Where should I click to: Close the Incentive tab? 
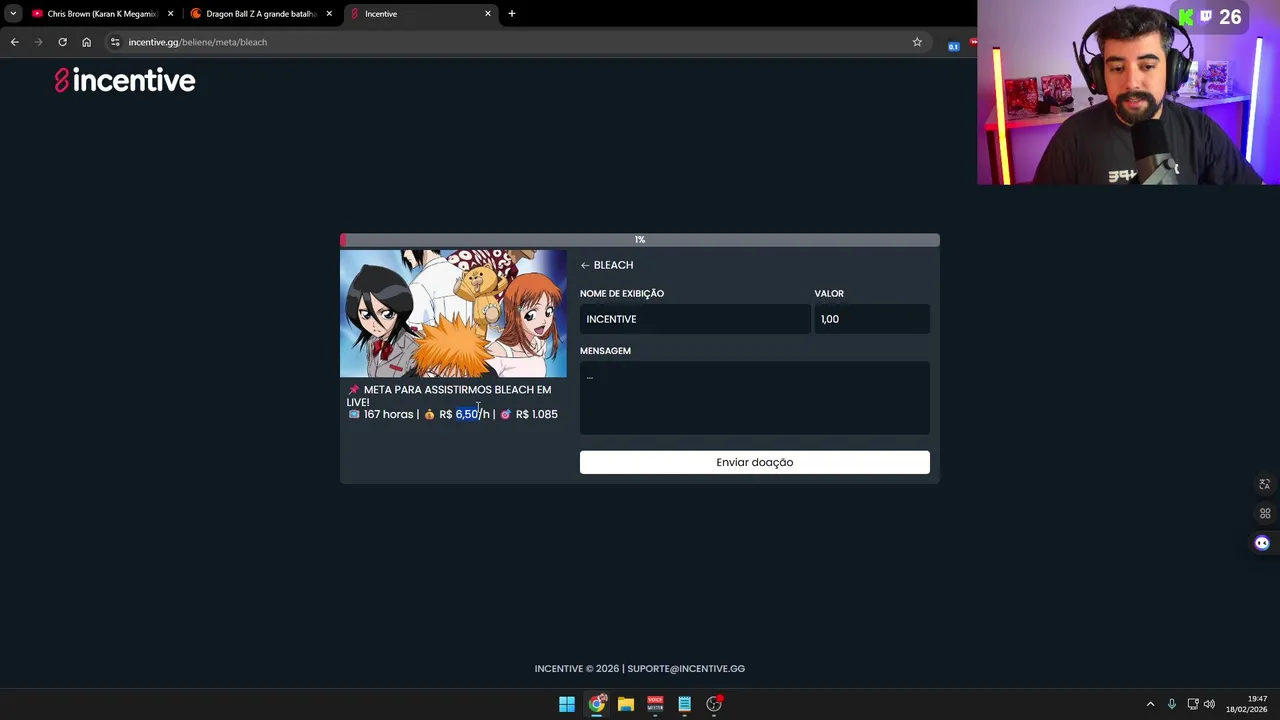(x=488, y=14)
